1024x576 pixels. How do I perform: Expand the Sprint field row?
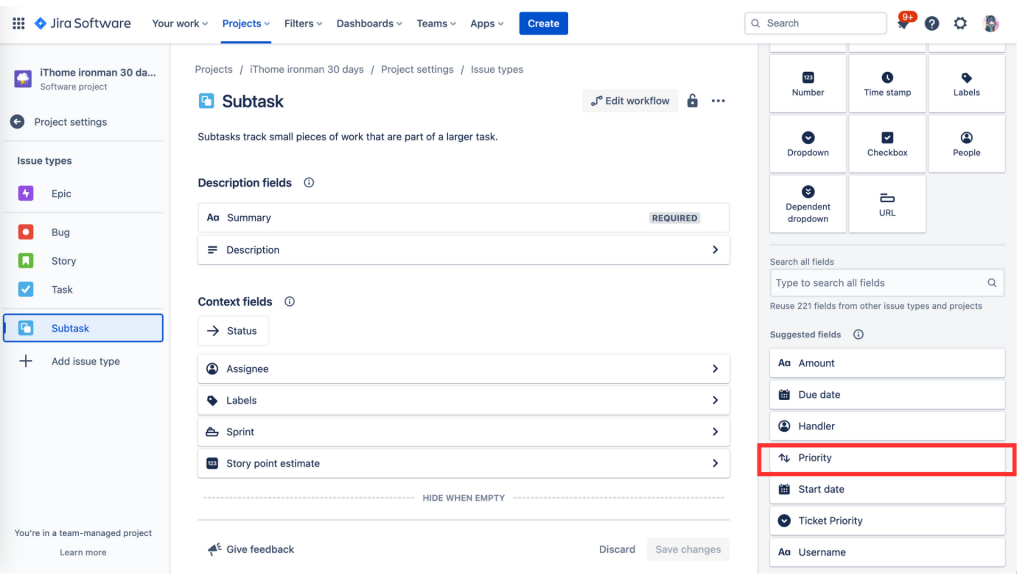(x=464, y=432)
